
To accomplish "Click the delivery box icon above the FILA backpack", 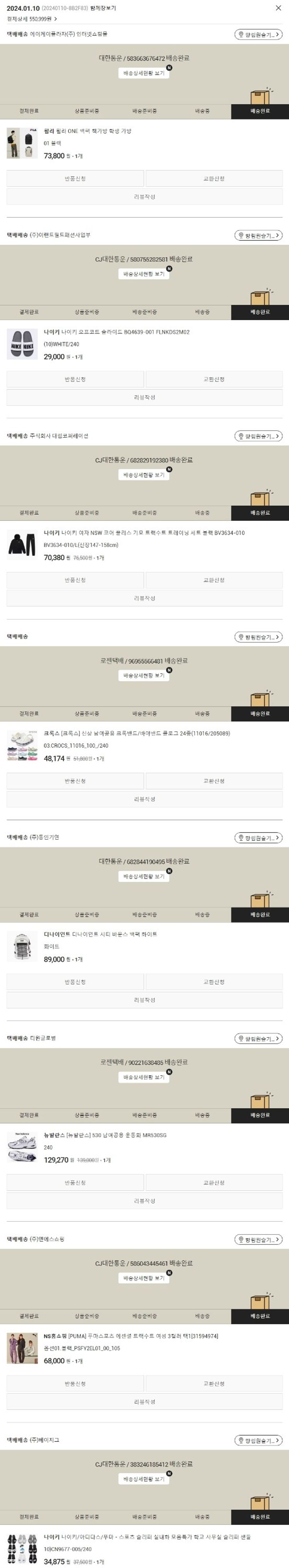I will pos(259,96).
